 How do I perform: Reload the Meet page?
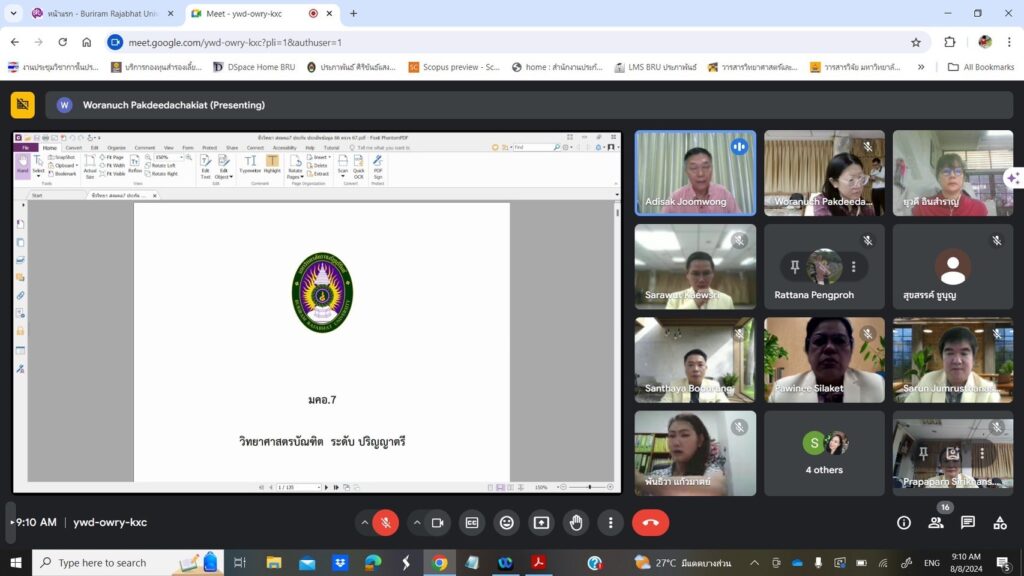[x=63, y=42]
